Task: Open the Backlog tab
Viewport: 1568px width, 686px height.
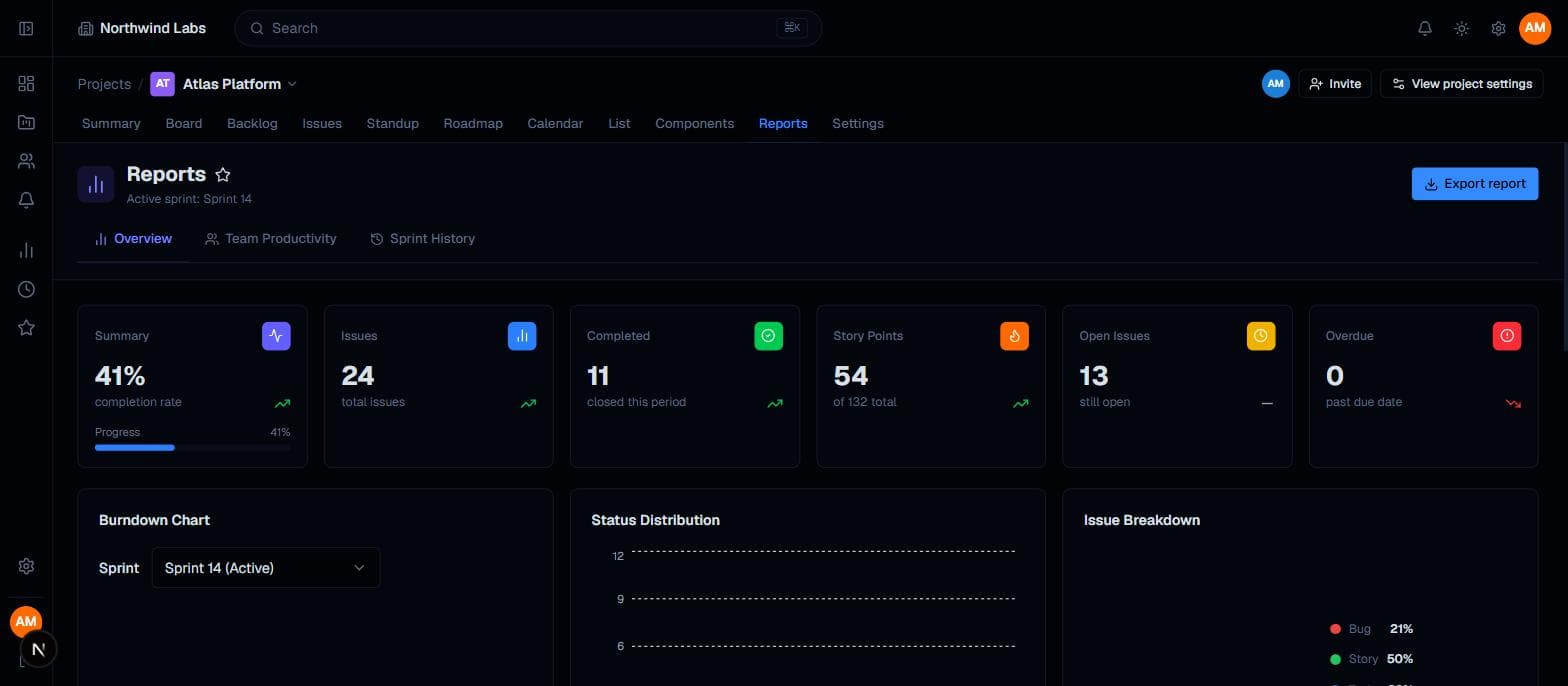Action: click(x=252, y=123)
